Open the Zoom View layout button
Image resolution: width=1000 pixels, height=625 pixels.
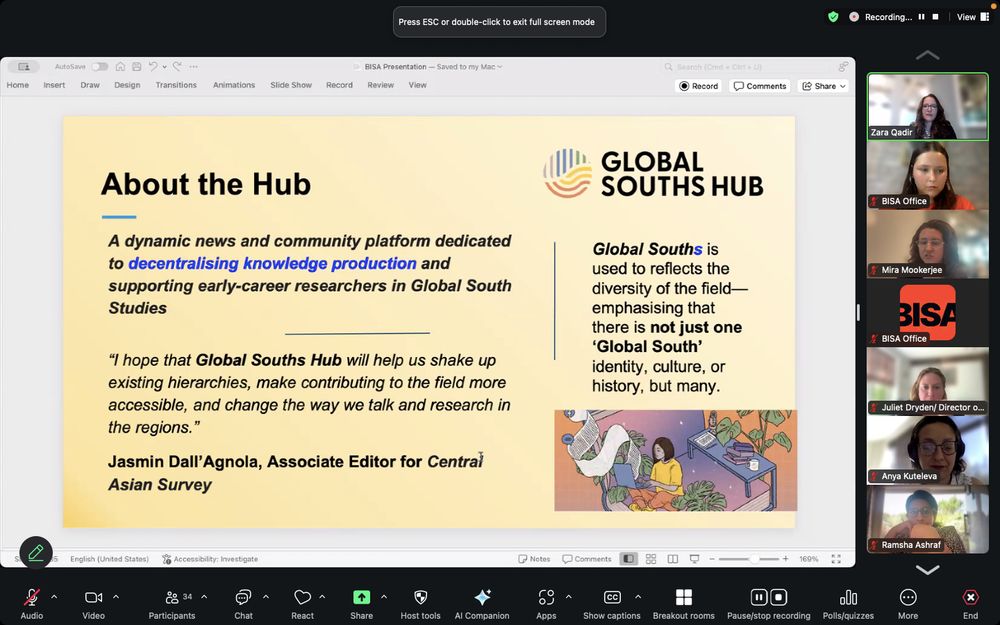coord(973,17)
